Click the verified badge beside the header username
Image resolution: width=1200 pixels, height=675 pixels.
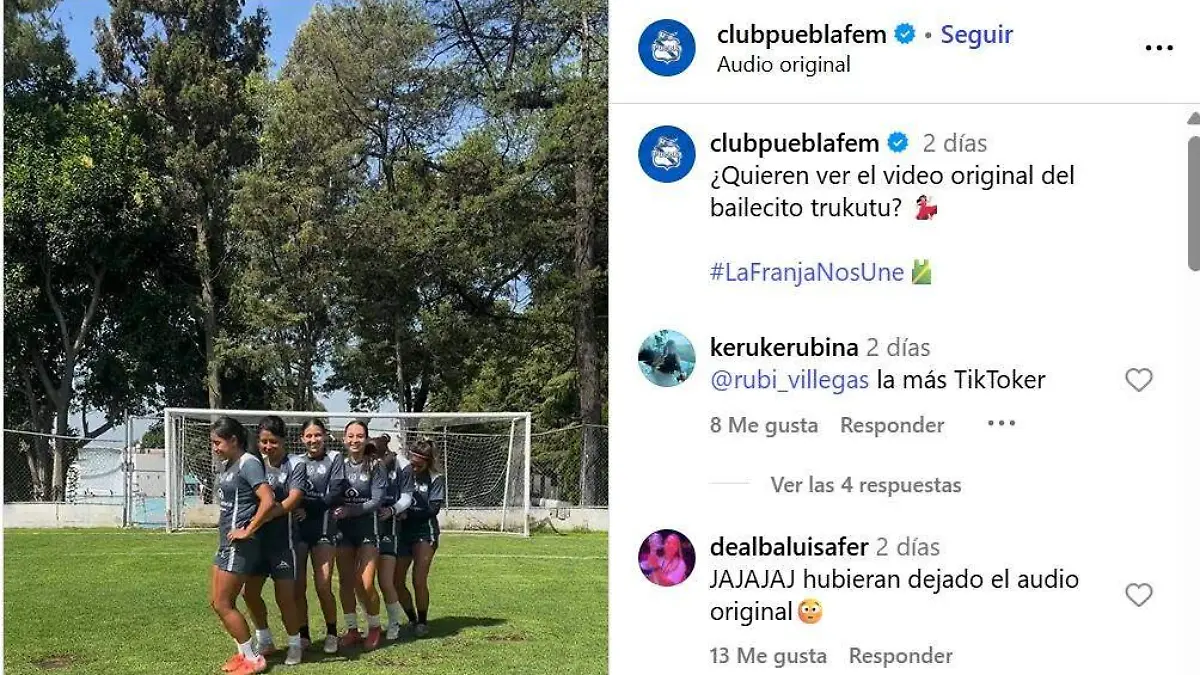pyautogui.click(x=905, y=34)
